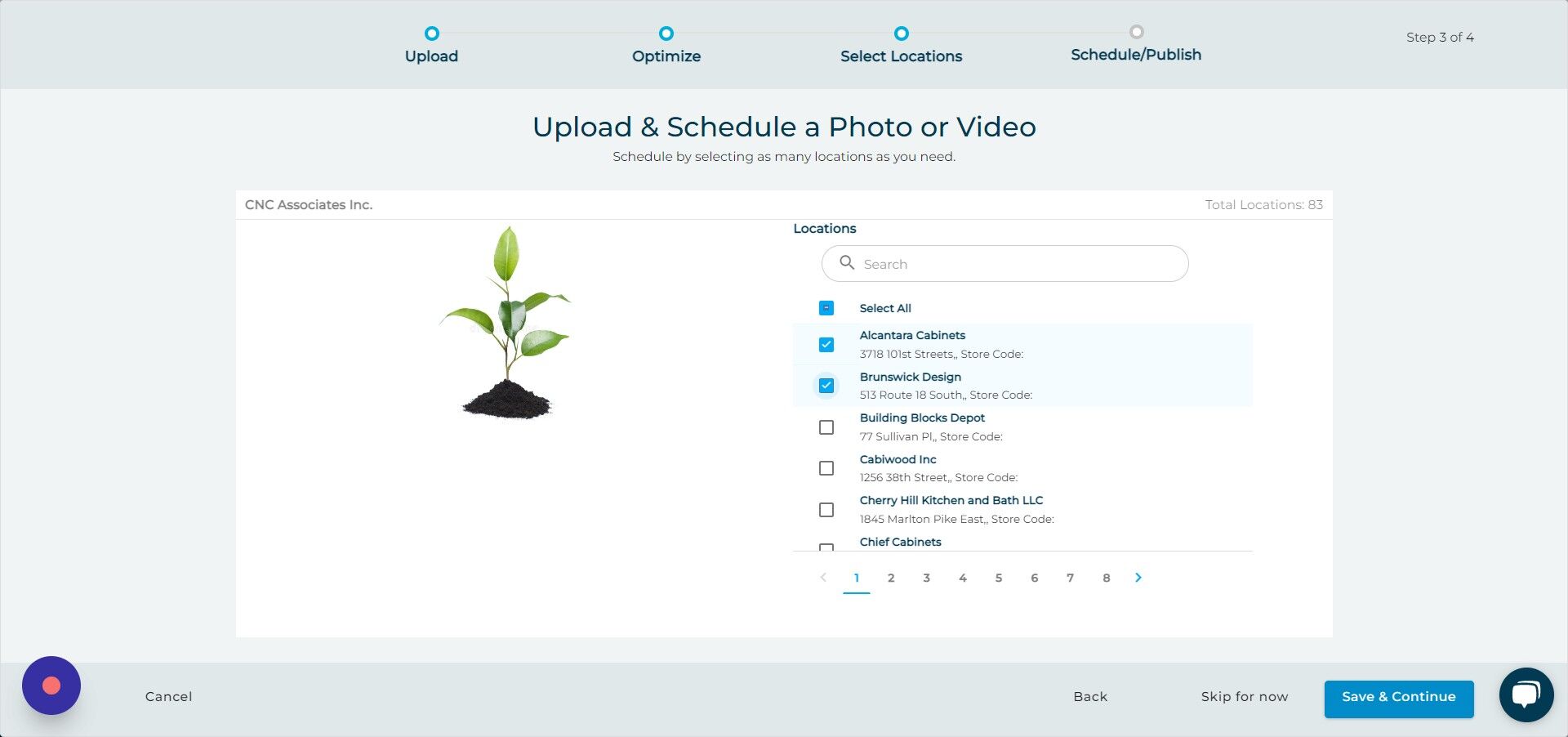Open the Upload step tab

click(x=431, y=56)
